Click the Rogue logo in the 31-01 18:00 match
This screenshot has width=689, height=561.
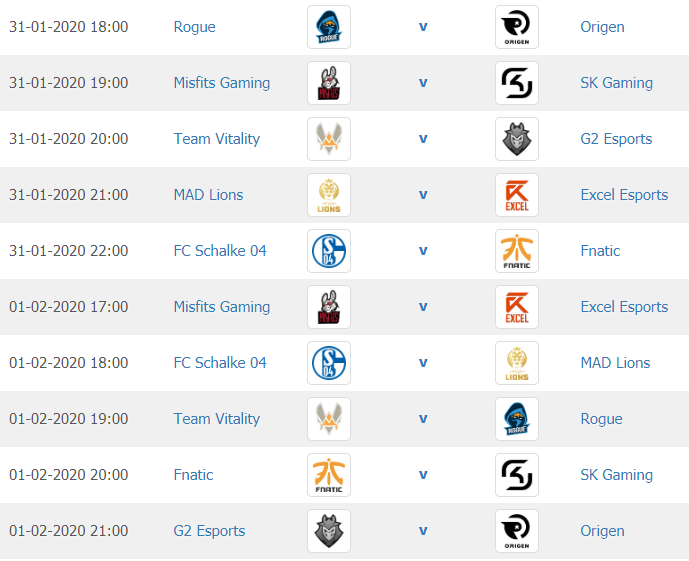[x=329, y=27]
